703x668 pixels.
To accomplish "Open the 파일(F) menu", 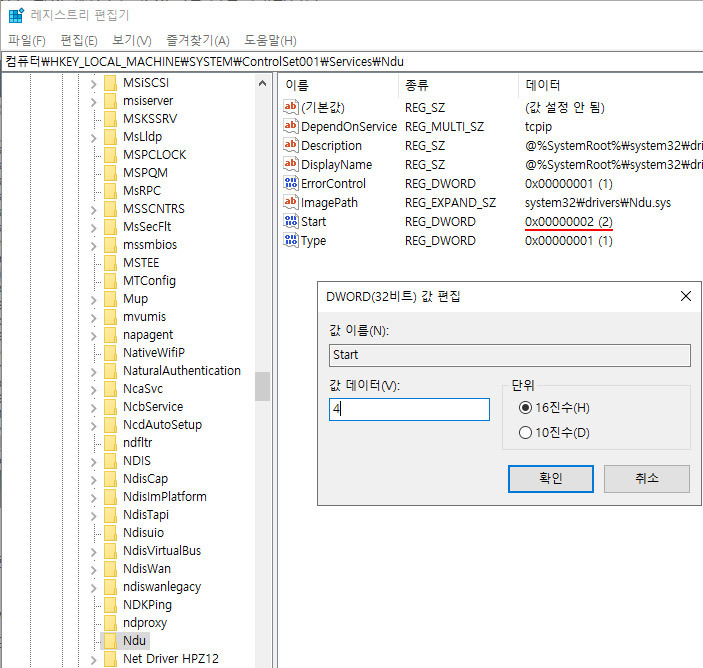I will [x=27, y=40].
